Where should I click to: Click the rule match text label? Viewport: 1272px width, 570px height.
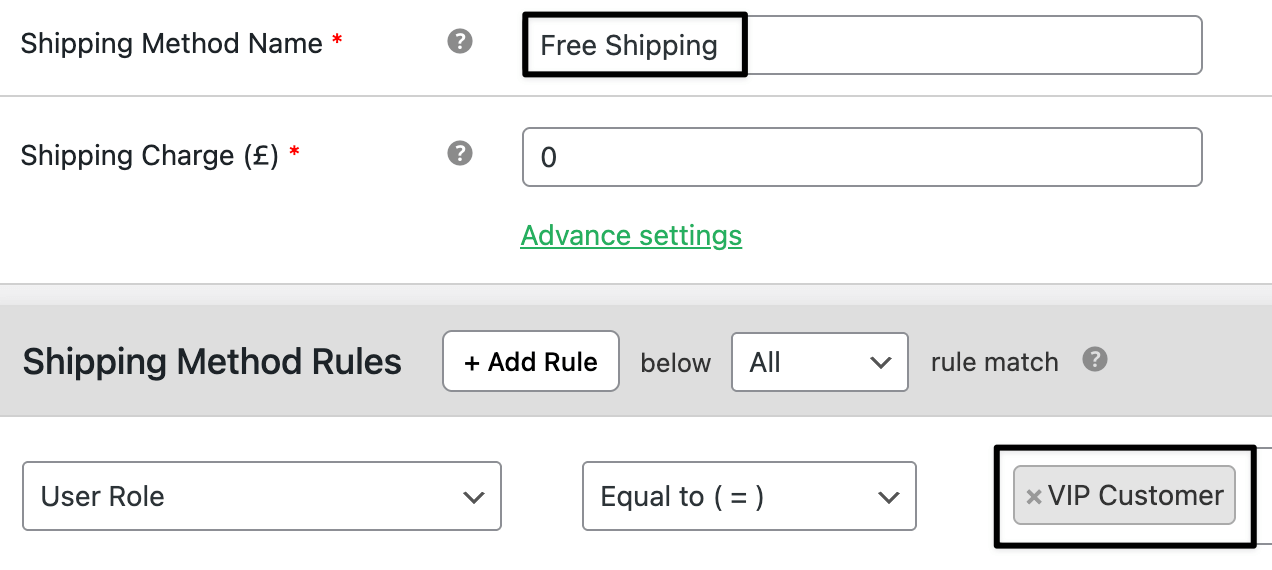point(994,362)
